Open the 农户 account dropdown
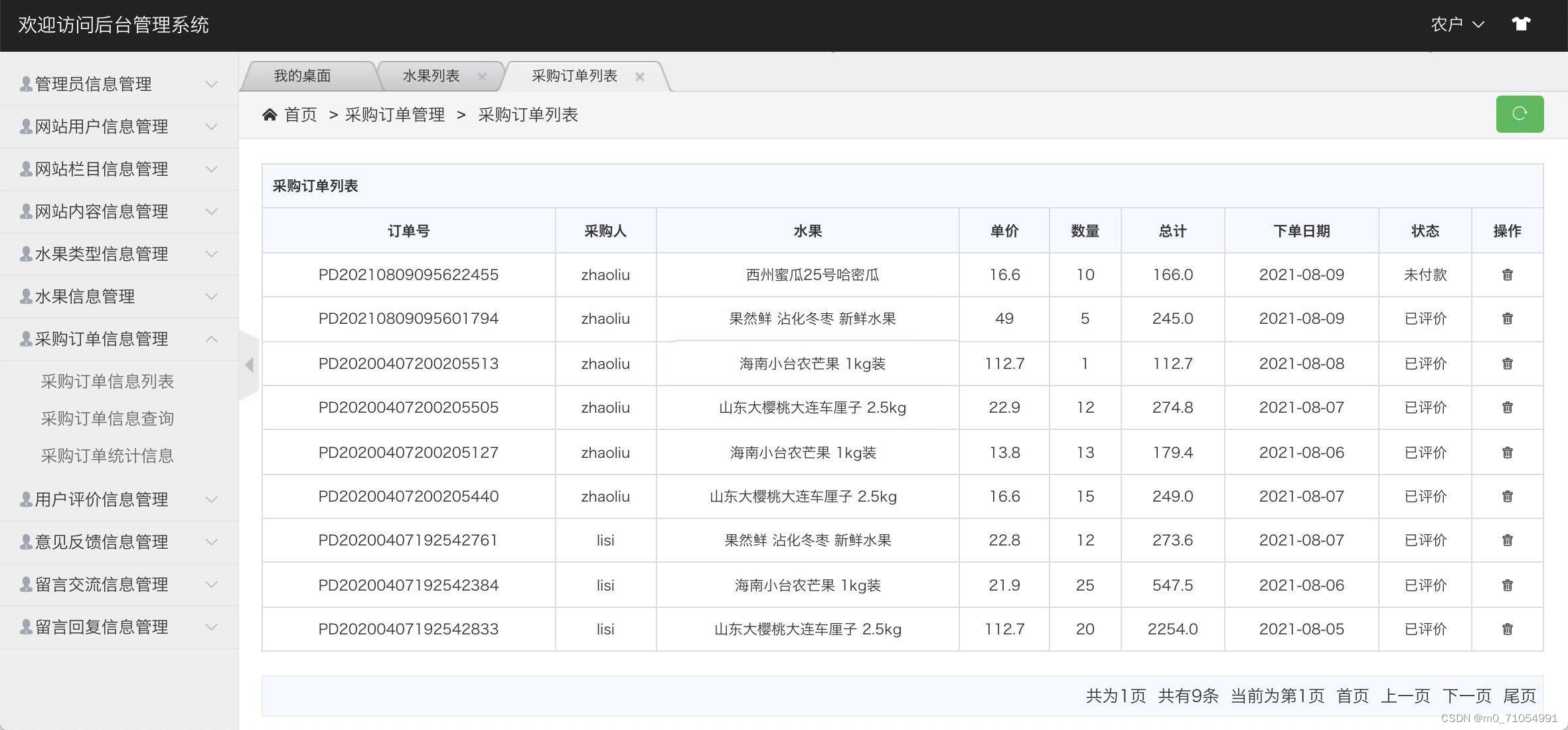The width and height of the screenshot is (1568, 730). [1456, 25]
